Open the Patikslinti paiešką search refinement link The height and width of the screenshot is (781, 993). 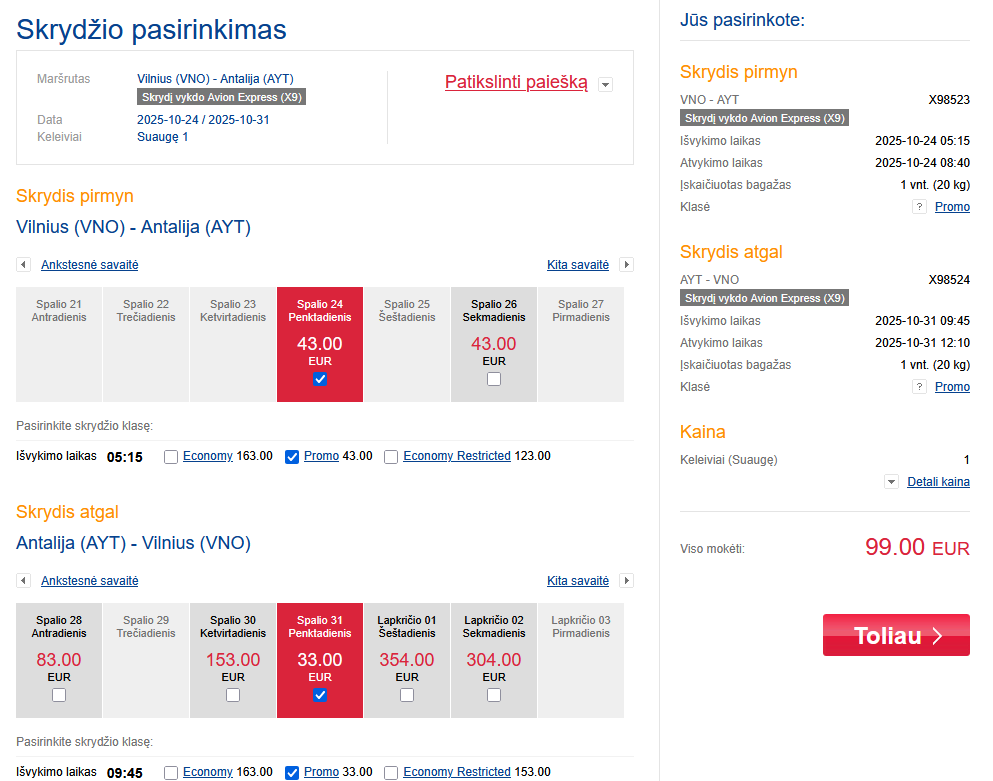click(x=516, y=83)
